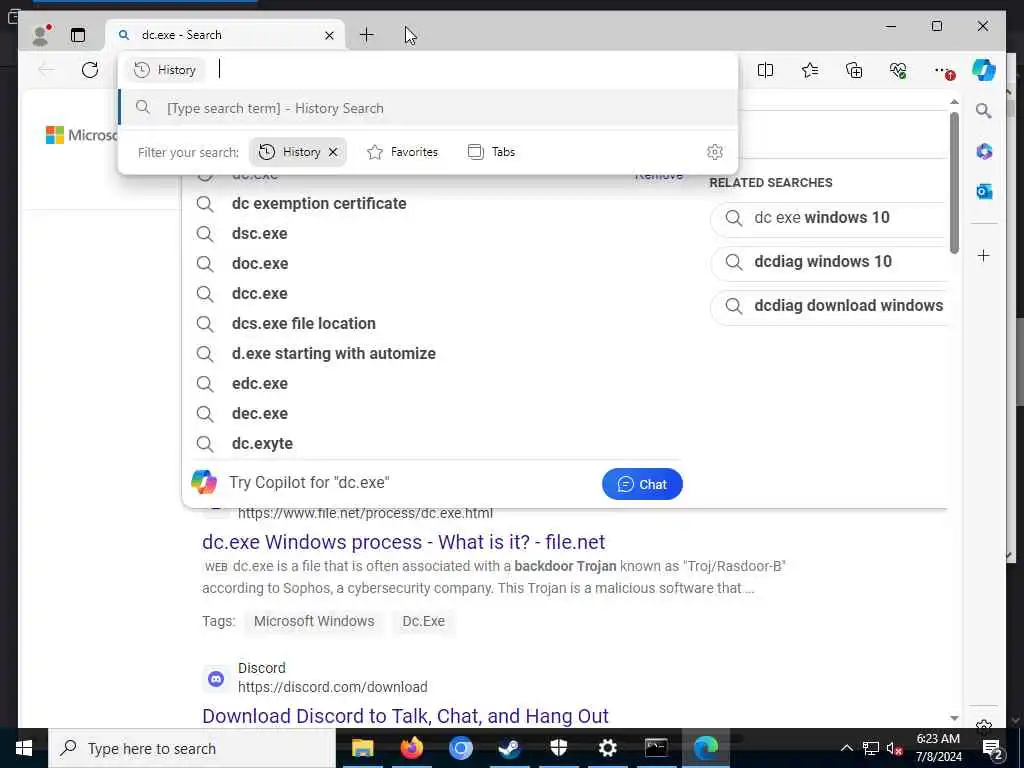Click Try Copilot for "dc.exe" text
The height and width of the screenshot is (768, 1024).
coord(309,483)
